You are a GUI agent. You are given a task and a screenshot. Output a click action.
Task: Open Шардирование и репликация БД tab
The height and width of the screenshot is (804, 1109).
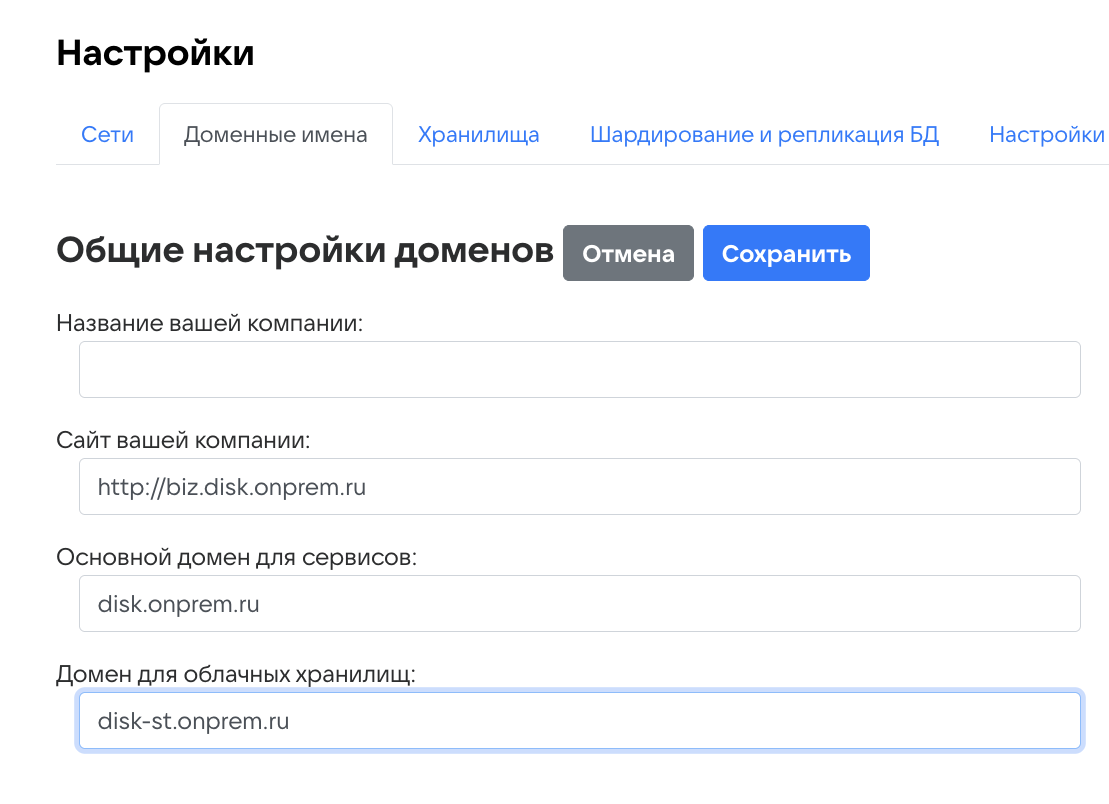point(765,134)
